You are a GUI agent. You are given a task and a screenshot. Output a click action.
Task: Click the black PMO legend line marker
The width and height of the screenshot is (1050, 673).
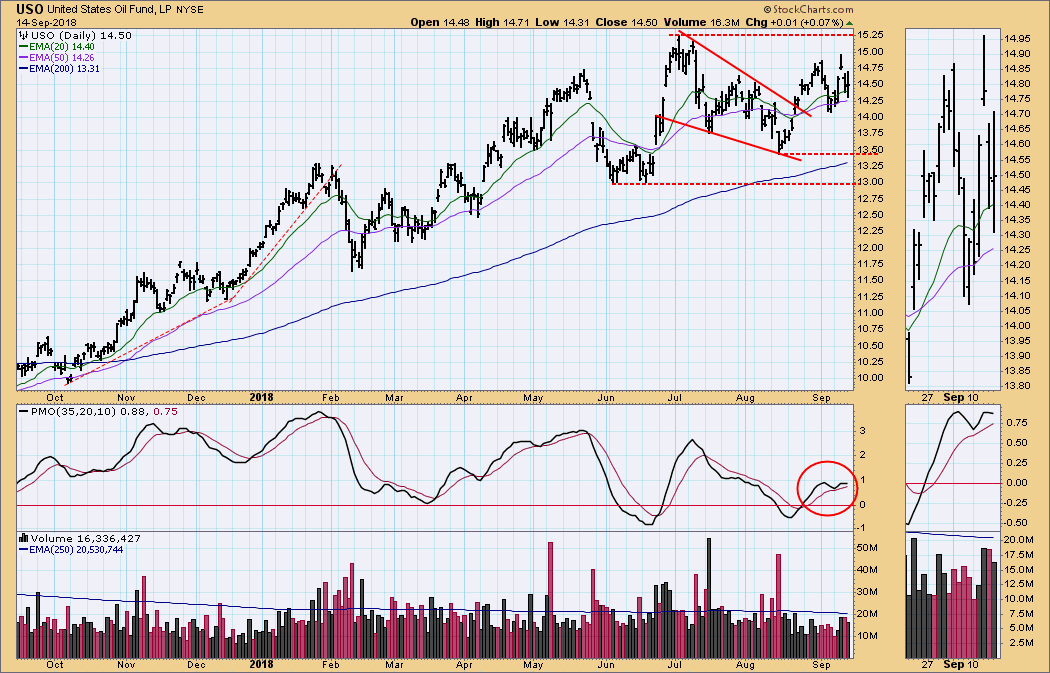click(x=24, y=410)
